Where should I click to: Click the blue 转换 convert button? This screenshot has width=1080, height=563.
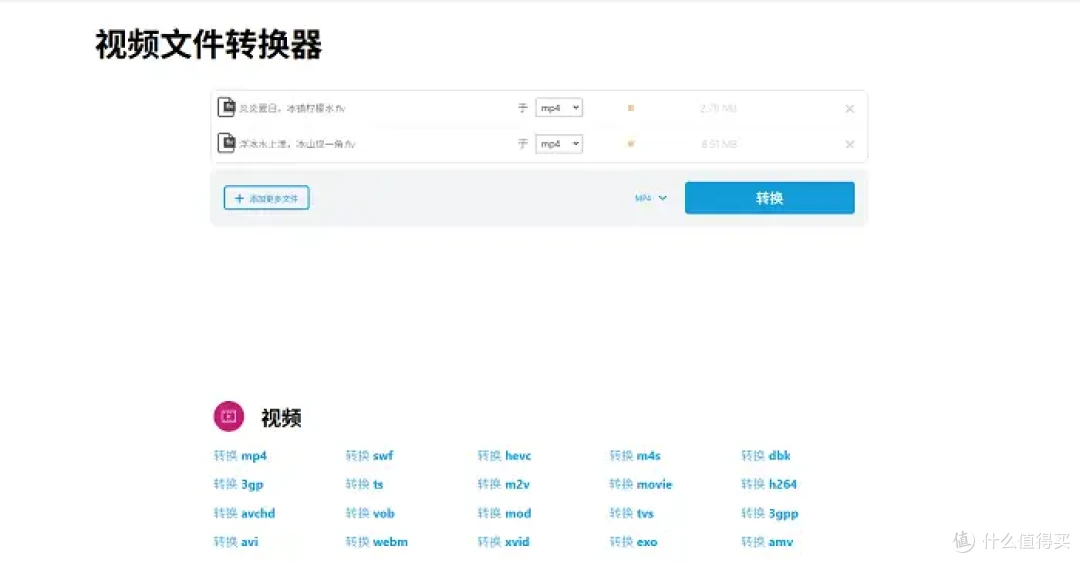tap(769, 198)
